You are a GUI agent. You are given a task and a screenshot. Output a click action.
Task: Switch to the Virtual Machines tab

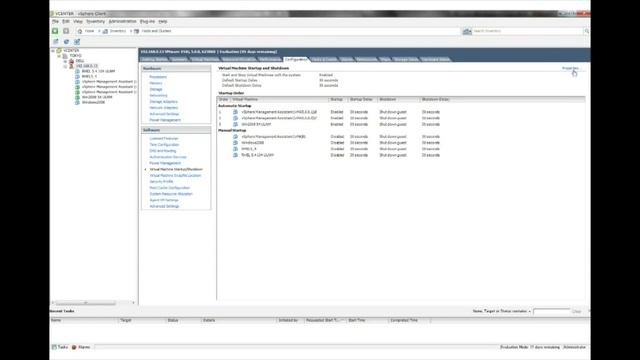point(205,59)
